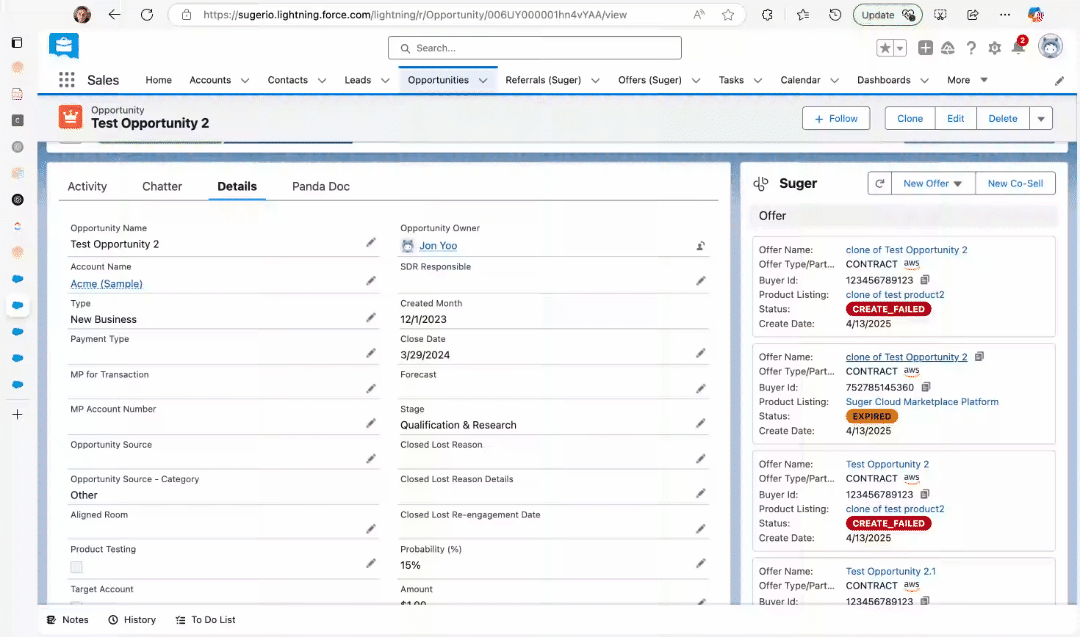Copy the expired offer's name icon
This screenshot has width=1080, height=637.
979,357
